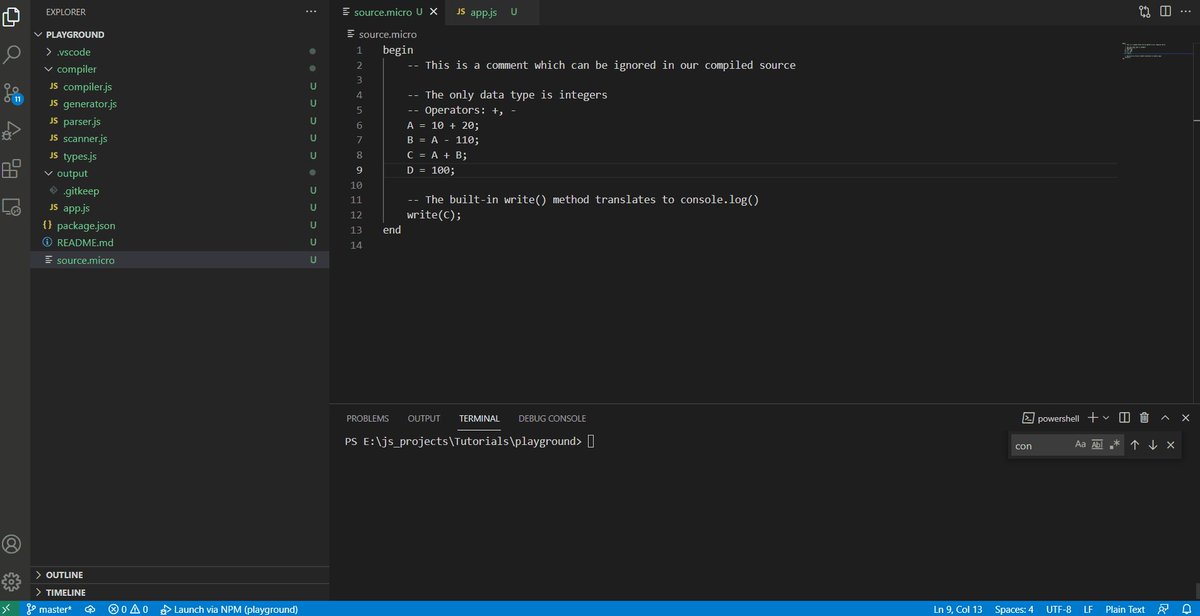Click Launch via NPM (playground) status item

coord(228,609)
